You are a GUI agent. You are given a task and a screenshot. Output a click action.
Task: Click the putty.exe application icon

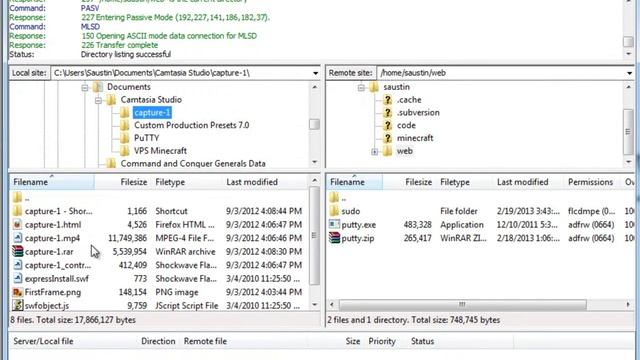click(334, 224)
